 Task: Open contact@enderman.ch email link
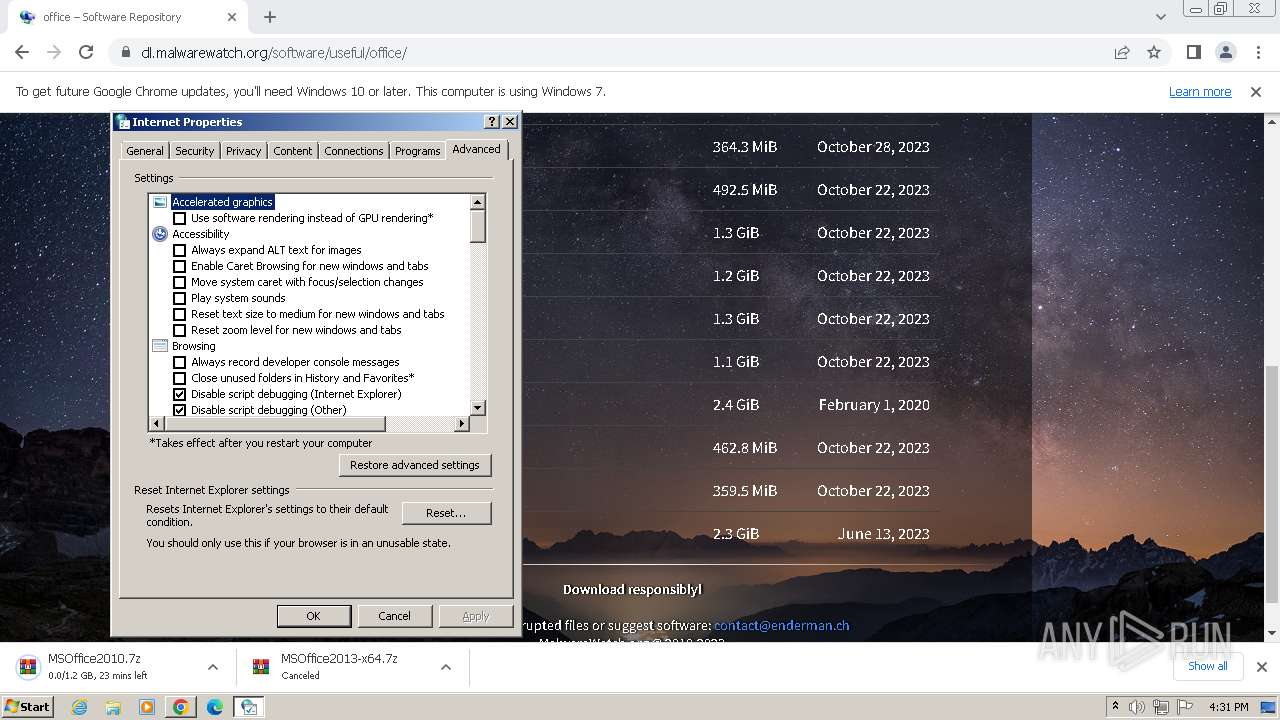click(x=781, y=625)
